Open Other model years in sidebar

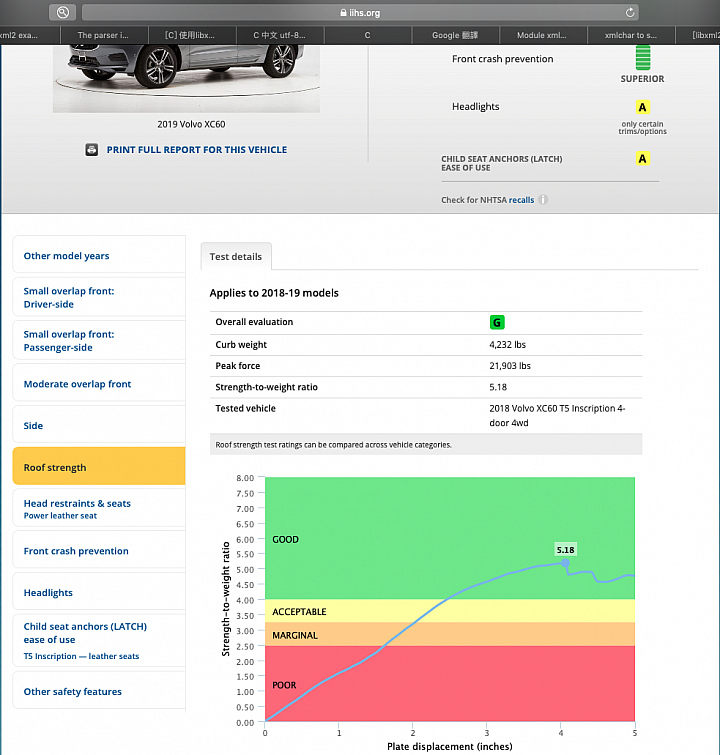pyautogui.click(x=99, y=256)
